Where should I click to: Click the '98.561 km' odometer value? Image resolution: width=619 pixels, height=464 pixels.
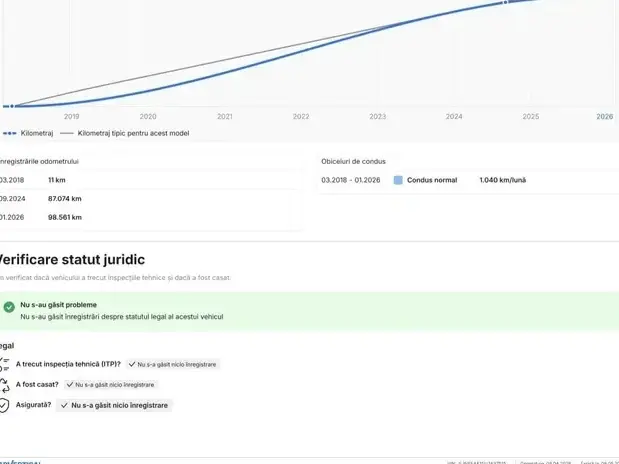(x=65, y=217)
